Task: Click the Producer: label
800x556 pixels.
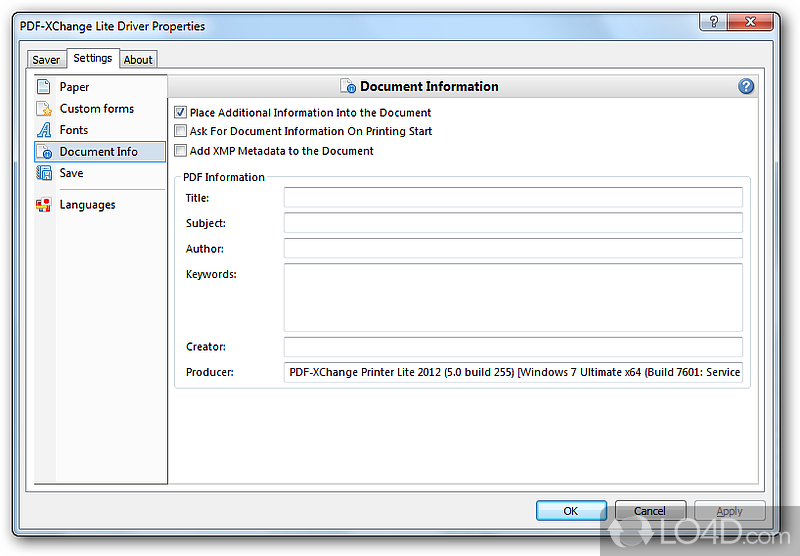Action: point(210,372)
